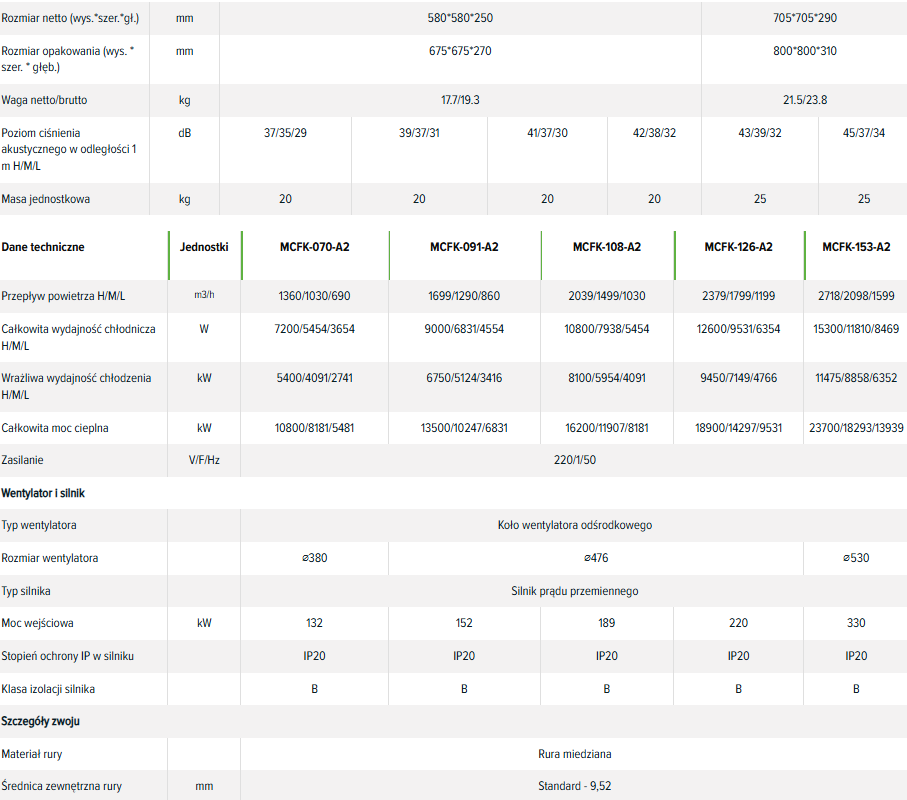This screenshot has height=800, width=907.
Task: Select the 220/1/50 power supply value
Action: coord(574,460)
